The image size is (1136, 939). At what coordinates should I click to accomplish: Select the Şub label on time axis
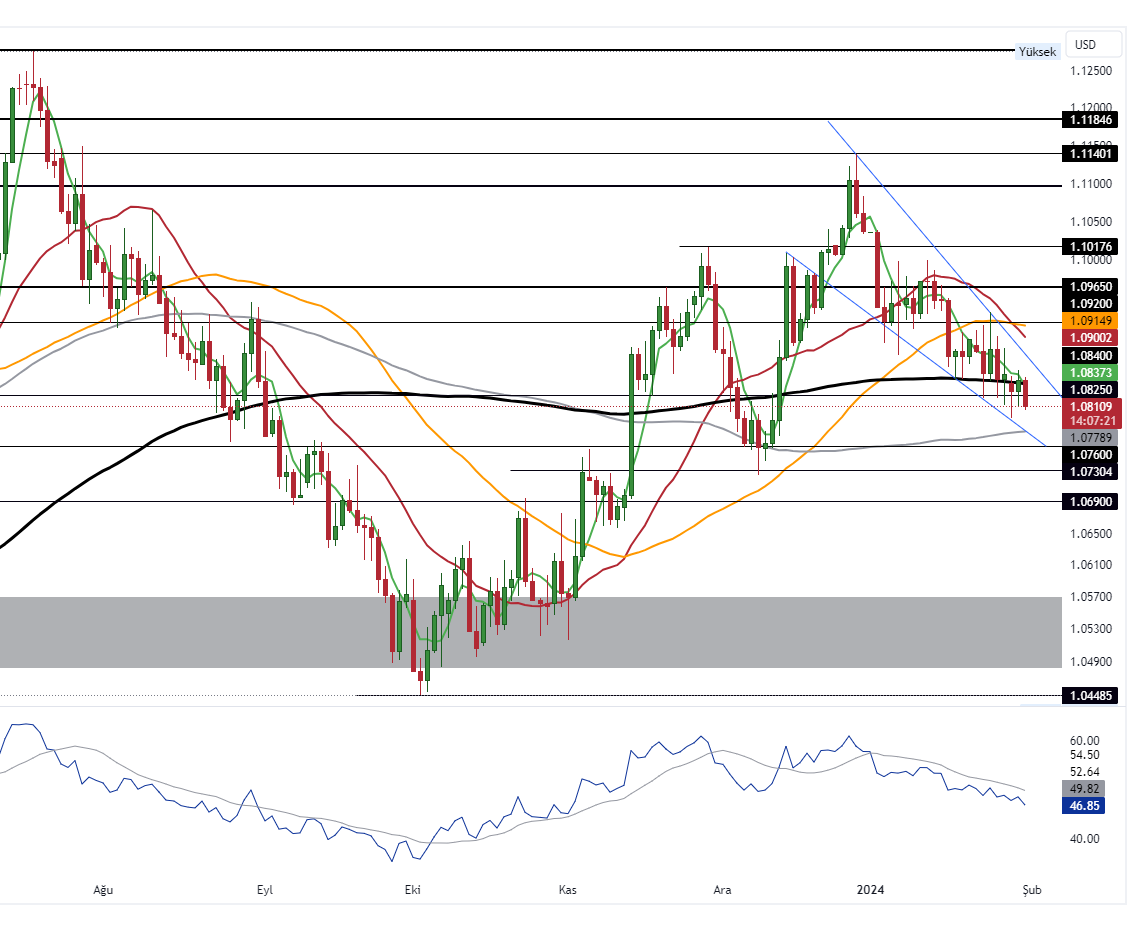point(1031,890)
